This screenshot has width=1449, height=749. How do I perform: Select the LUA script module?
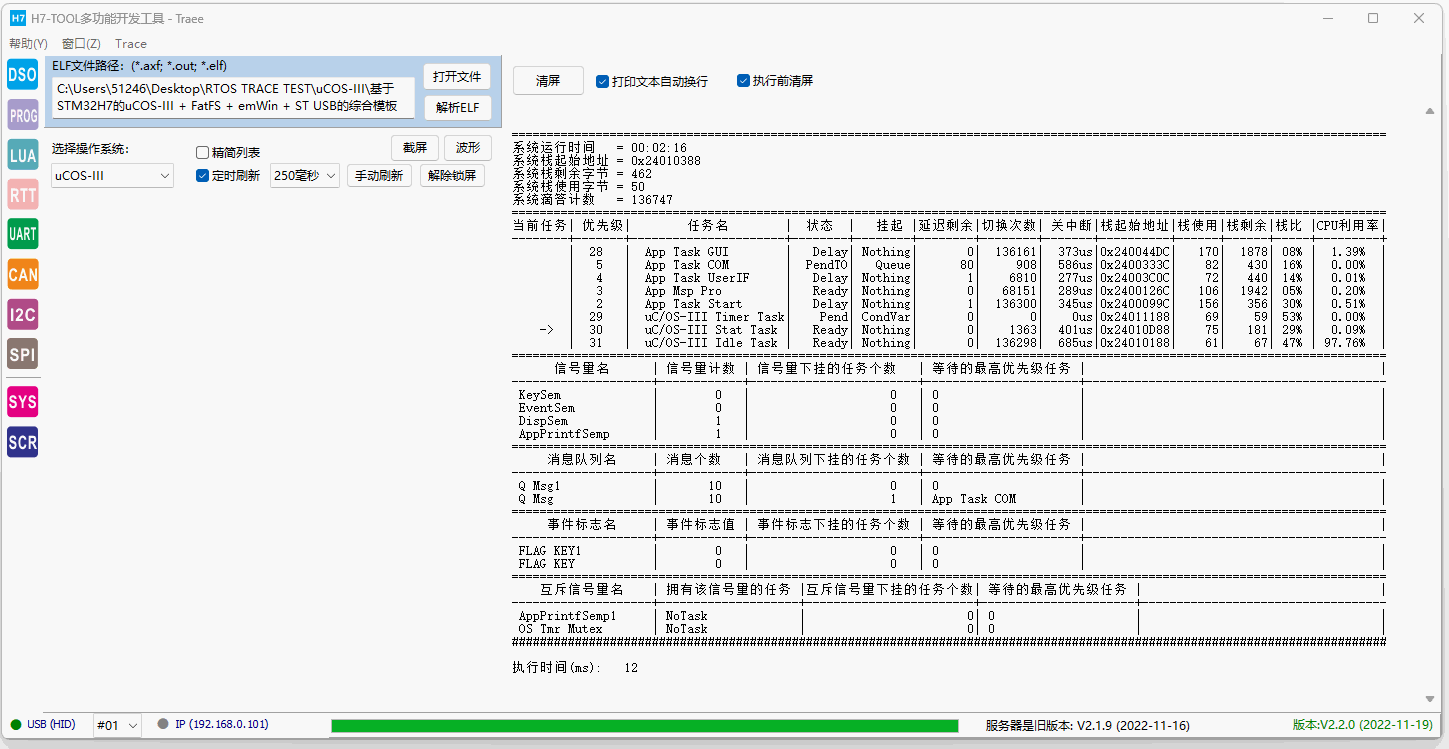tap(22, 155)
